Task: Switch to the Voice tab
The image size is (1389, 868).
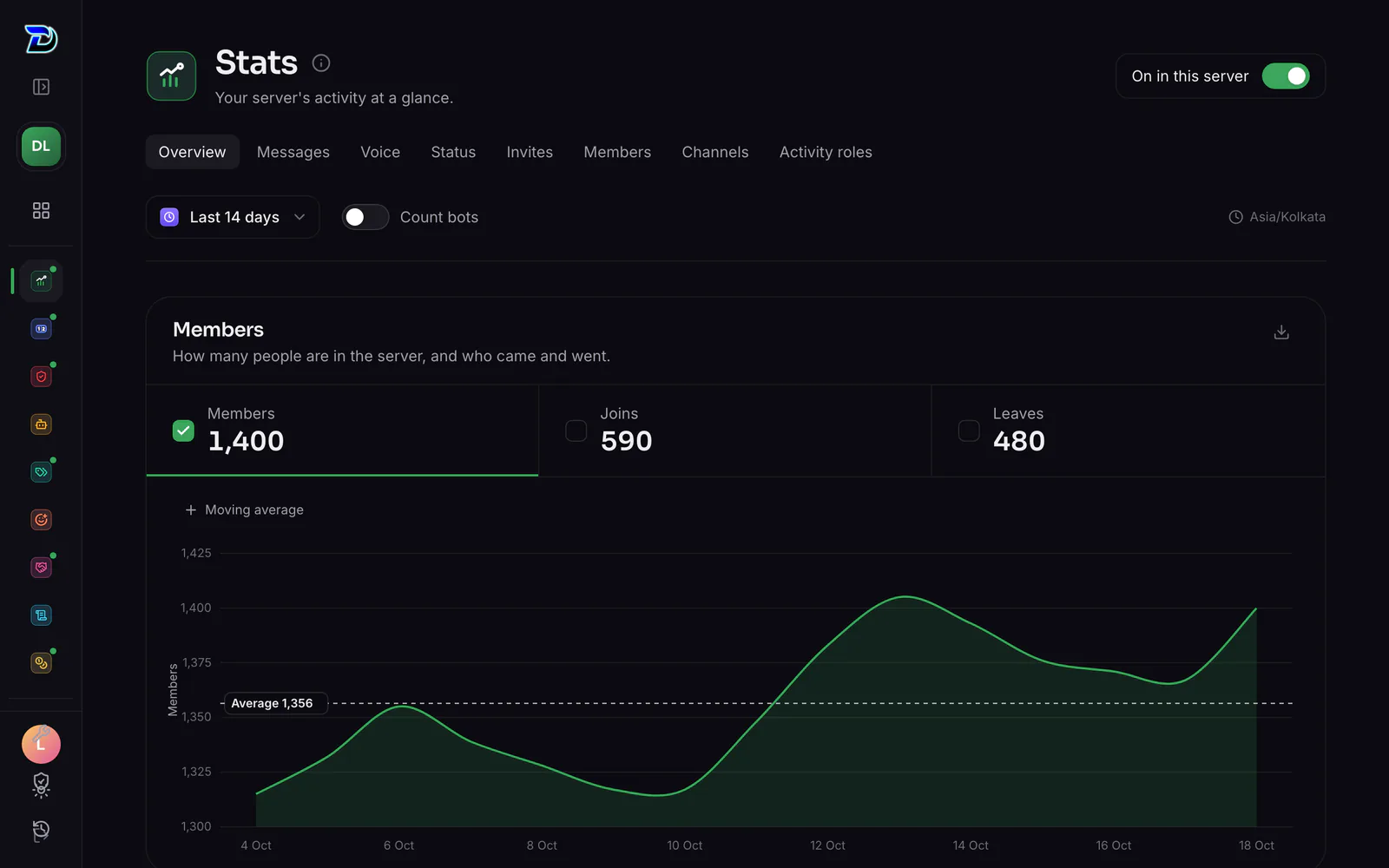Action: tap(380, 152)
